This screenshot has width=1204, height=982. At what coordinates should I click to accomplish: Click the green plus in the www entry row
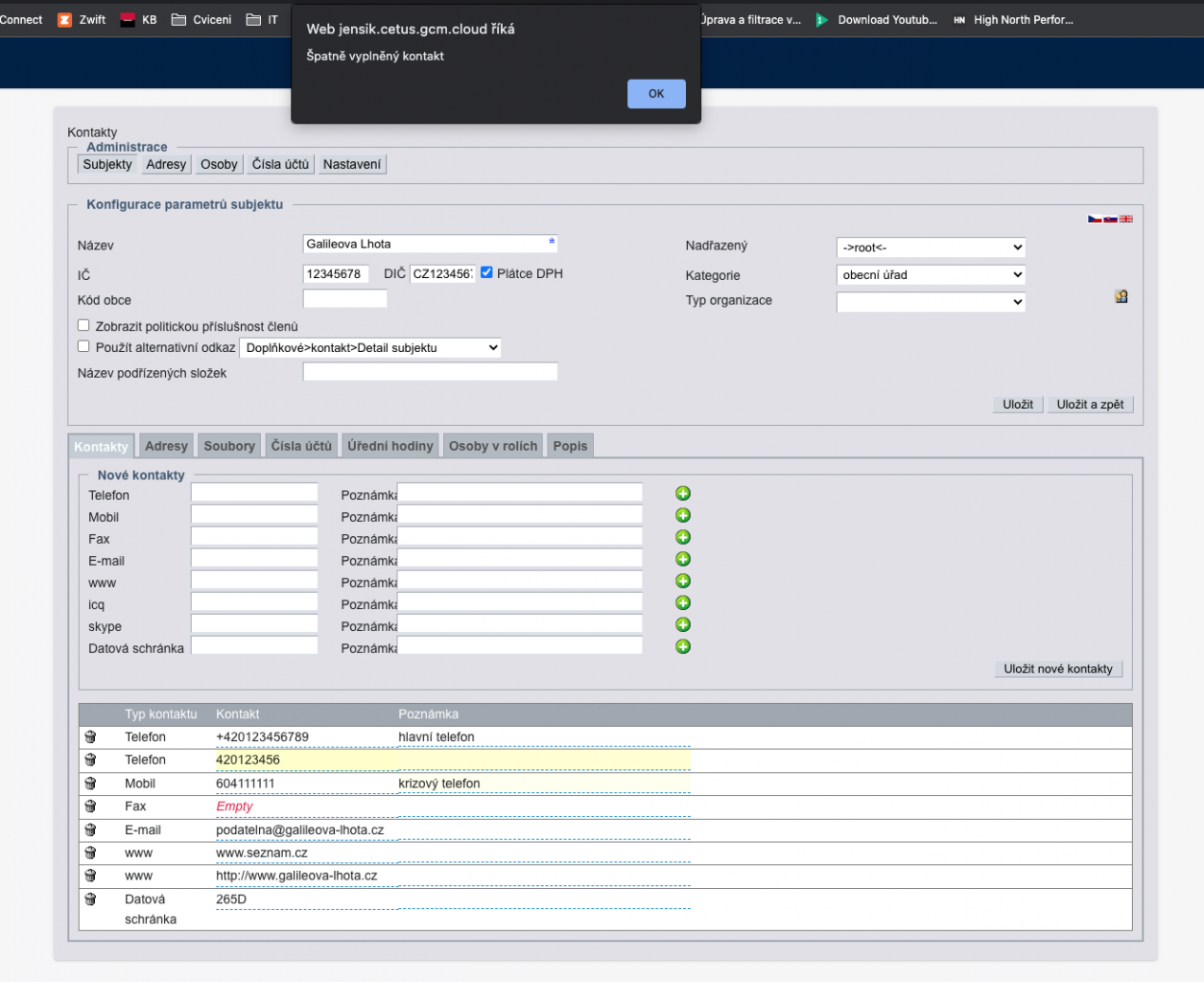point(683,581)
